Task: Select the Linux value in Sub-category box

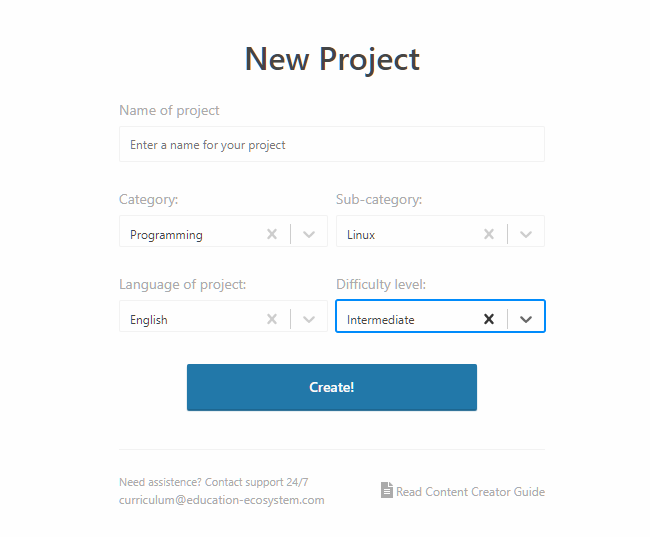Action: coord(361,235)
